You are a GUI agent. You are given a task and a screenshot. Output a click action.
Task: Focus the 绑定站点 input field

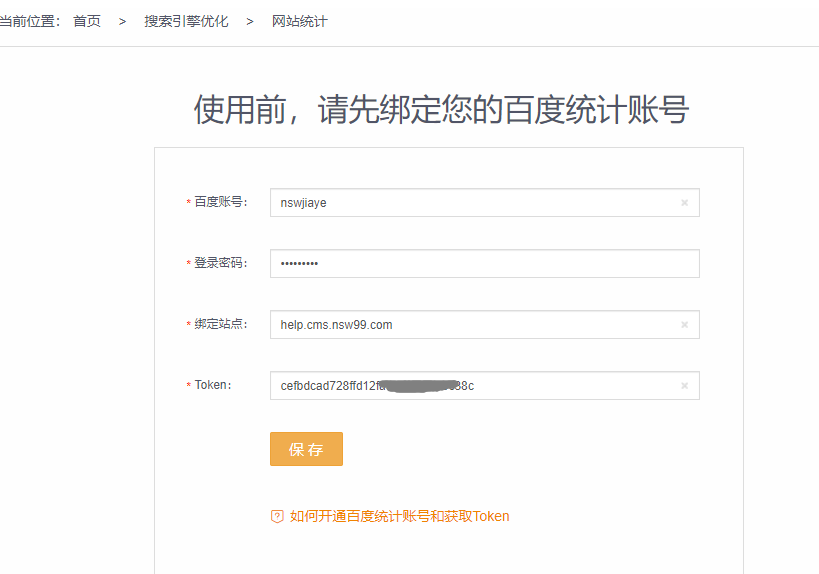coord(485,325)
